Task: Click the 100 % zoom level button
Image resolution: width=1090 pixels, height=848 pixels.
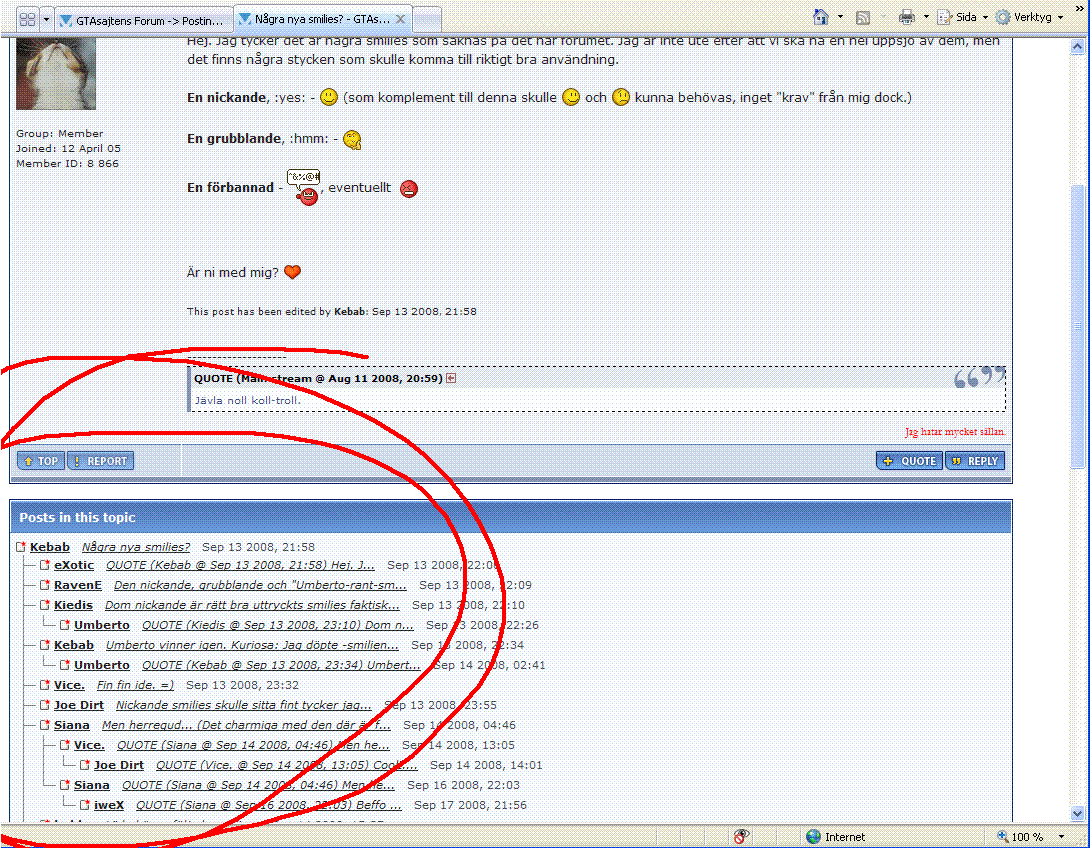Action: [x=1020, y=837]
